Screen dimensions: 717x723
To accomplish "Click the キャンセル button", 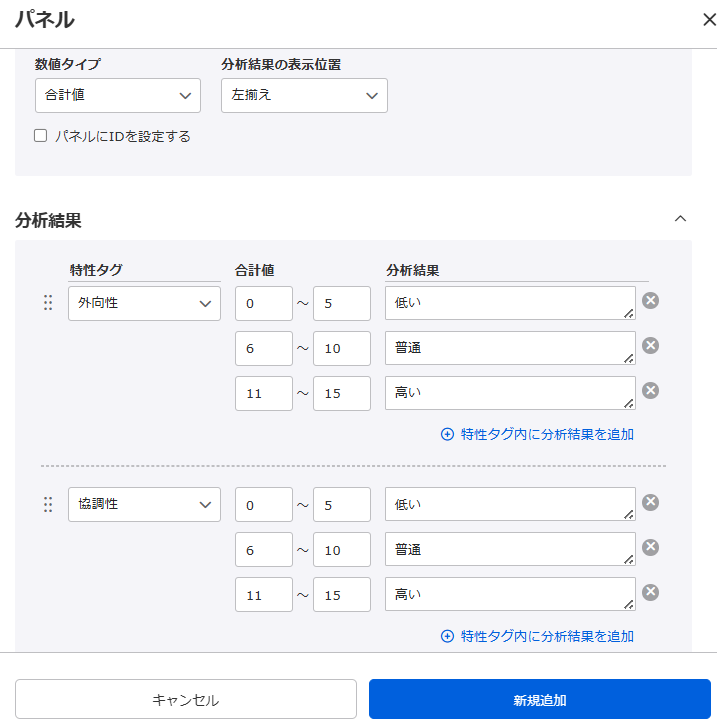I will click(x=186, y=699).
